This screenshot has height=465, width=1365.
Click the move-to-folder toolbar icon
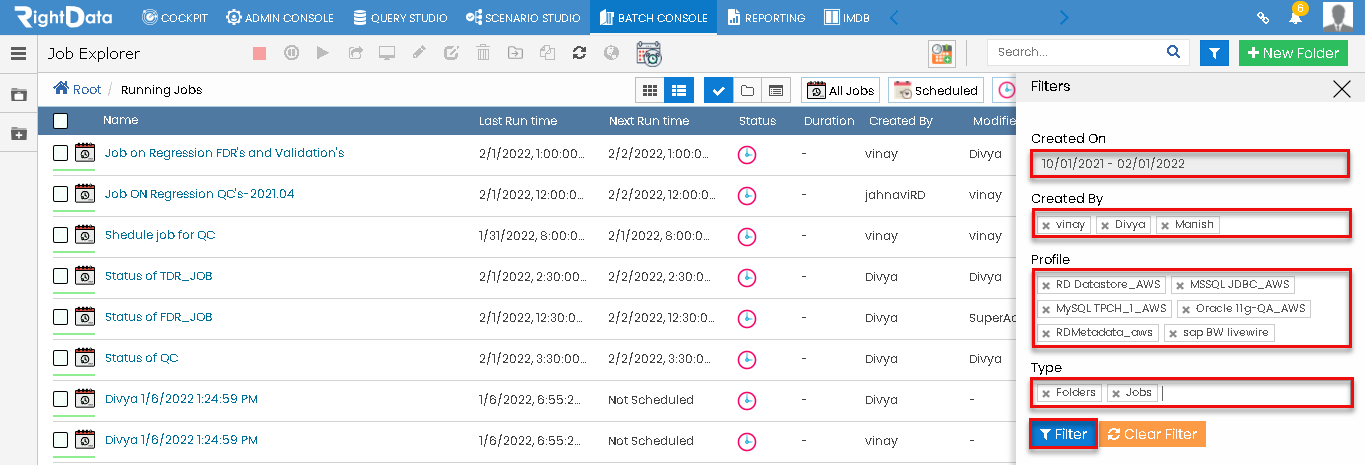(515, 53)
